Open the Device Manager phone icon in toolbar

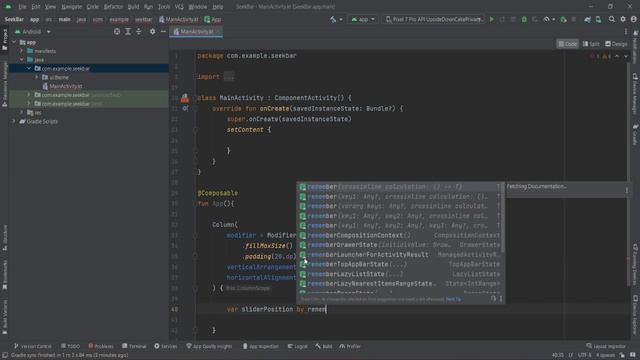coord(598,19)
